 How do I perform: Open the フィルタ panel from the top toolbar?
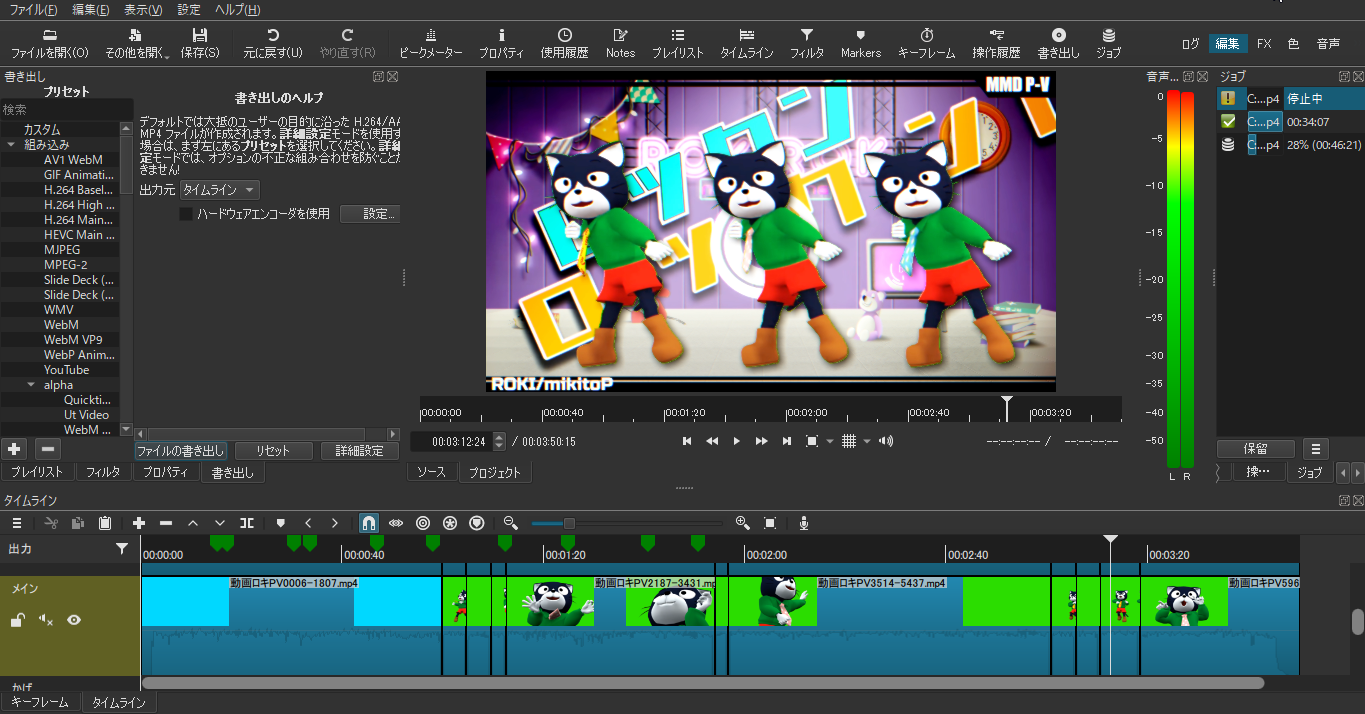pyautogui.click(x=806, y=43)
